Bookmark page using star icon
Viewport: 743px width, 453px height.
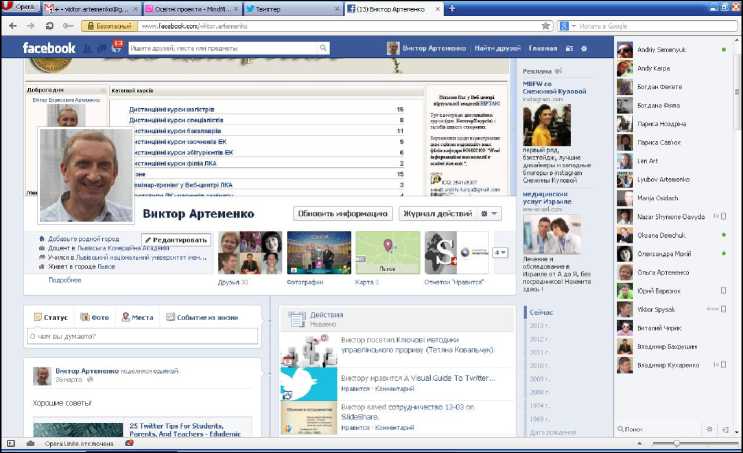[x=545, y=25]
